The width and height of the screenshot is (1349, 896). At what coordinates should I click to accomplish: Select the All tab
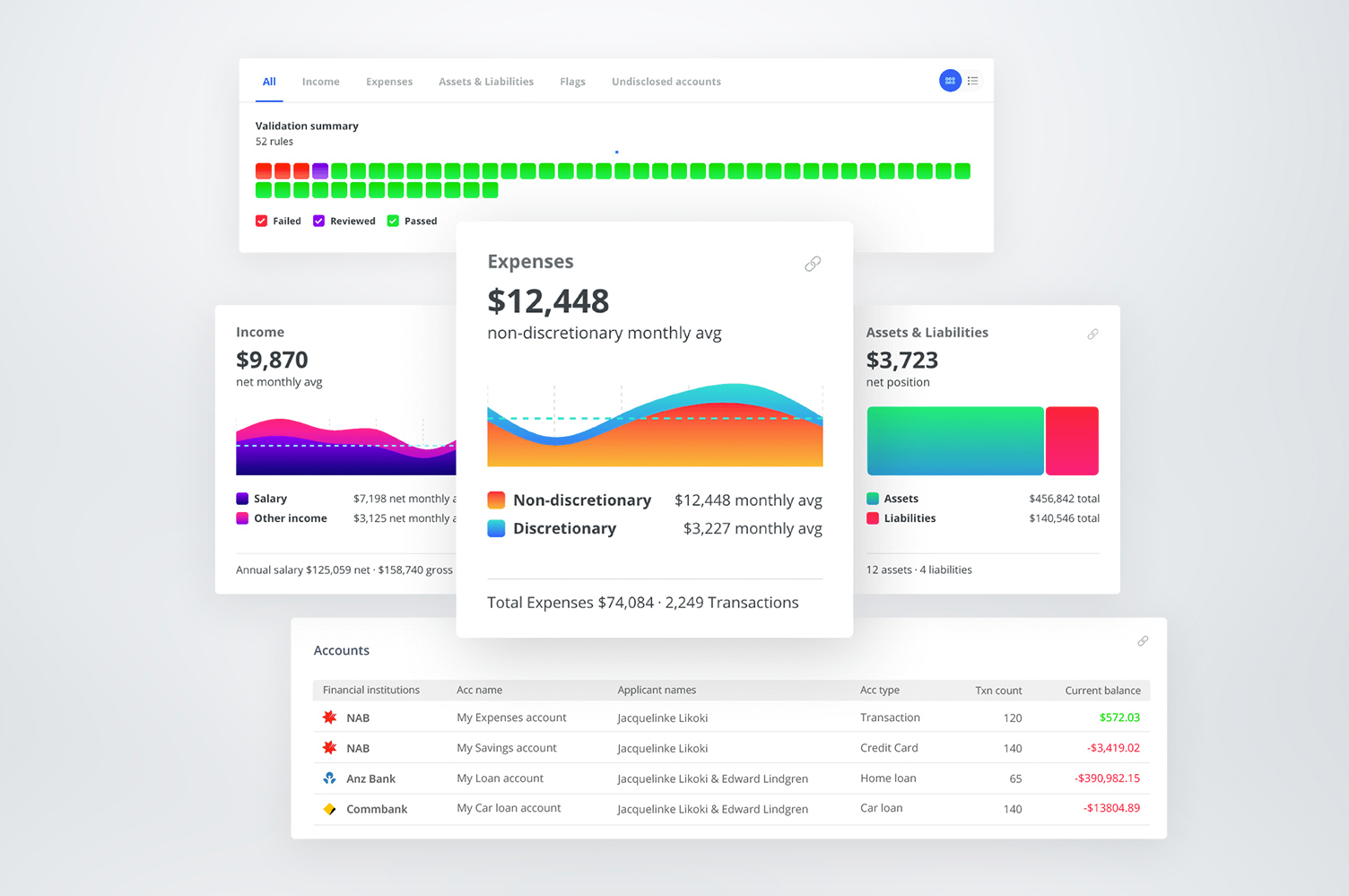pyautogui.click(x=269, y=82)
